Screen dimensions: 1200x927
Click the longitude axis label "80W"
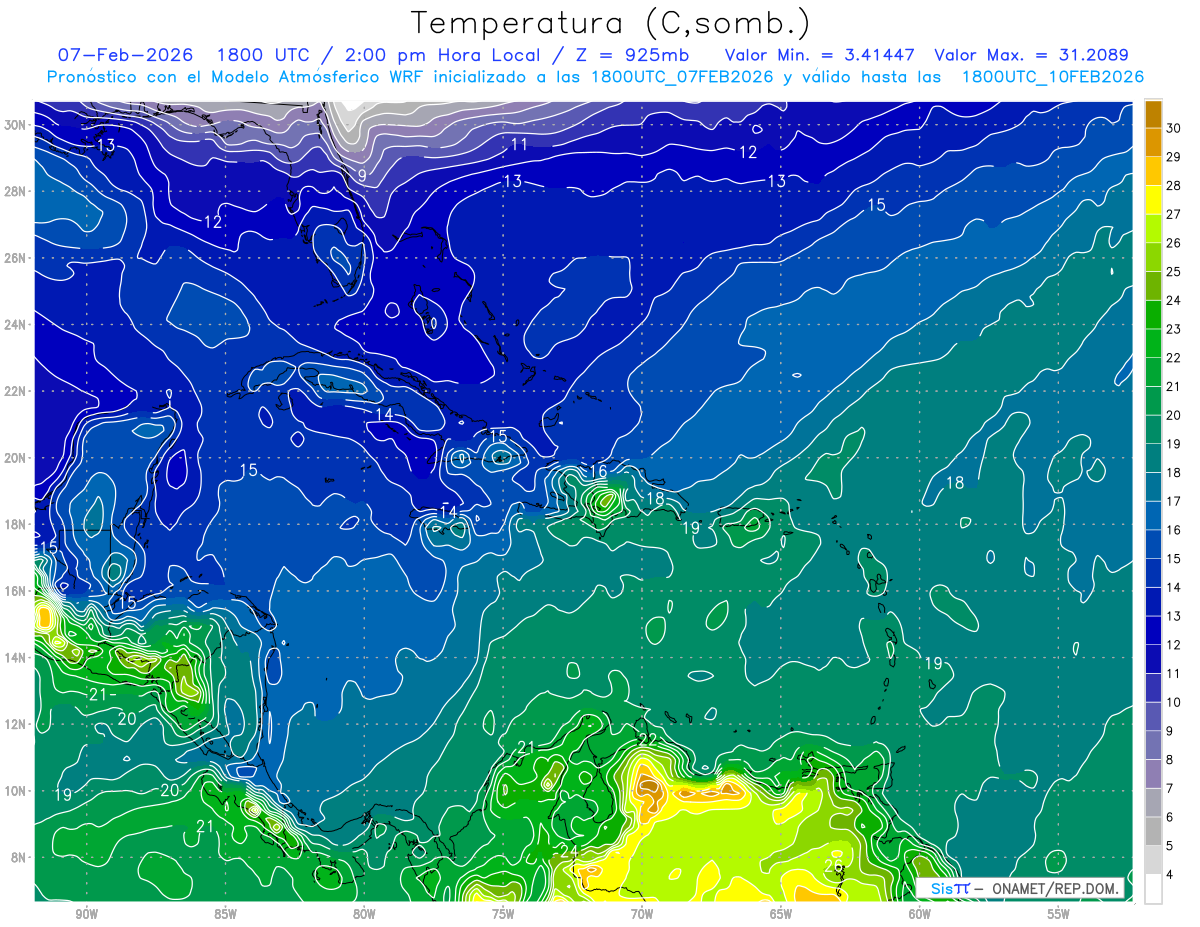pos(364,914)
